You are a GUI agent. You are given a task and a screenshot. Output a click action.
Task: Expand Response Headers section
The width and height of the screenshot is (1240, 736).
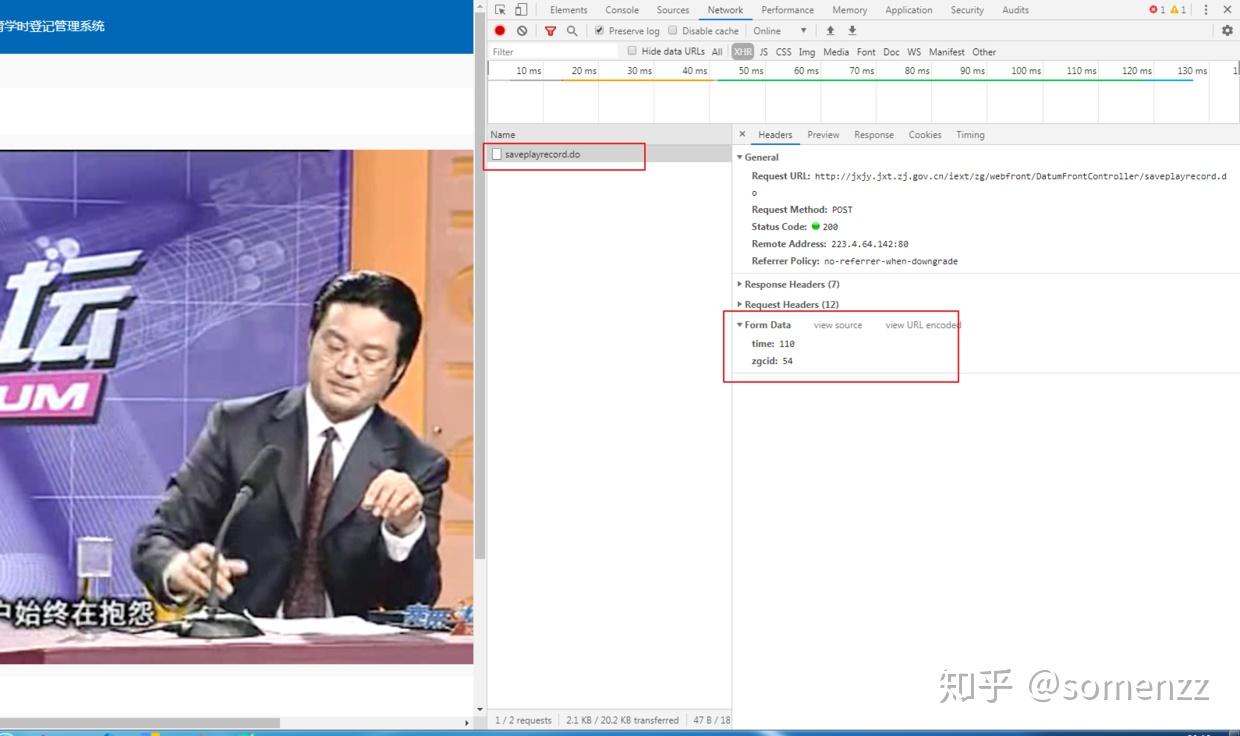point(790,284)
